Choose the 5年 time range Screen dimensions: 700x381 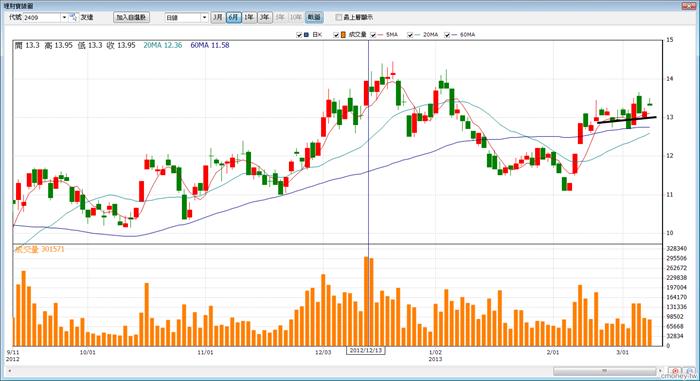coord(280,17)
